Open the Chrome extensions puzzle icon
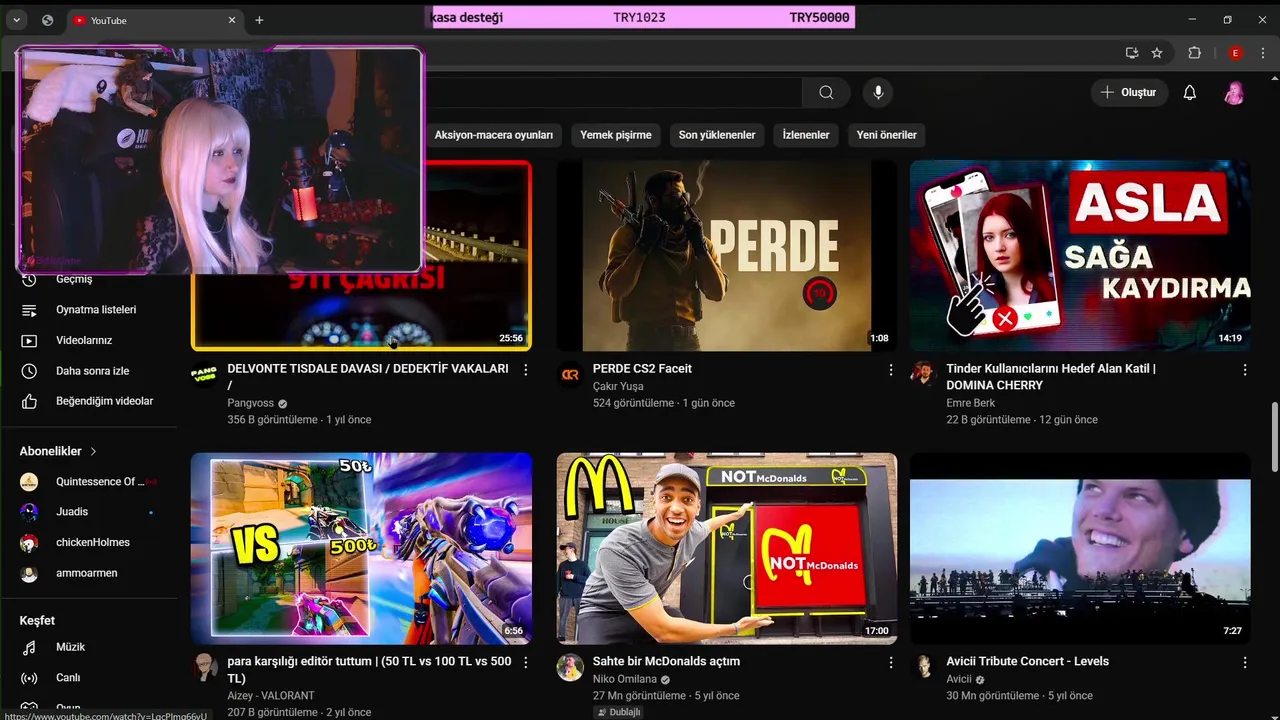Screen dimensions: 1280x720 (1194, 53)
